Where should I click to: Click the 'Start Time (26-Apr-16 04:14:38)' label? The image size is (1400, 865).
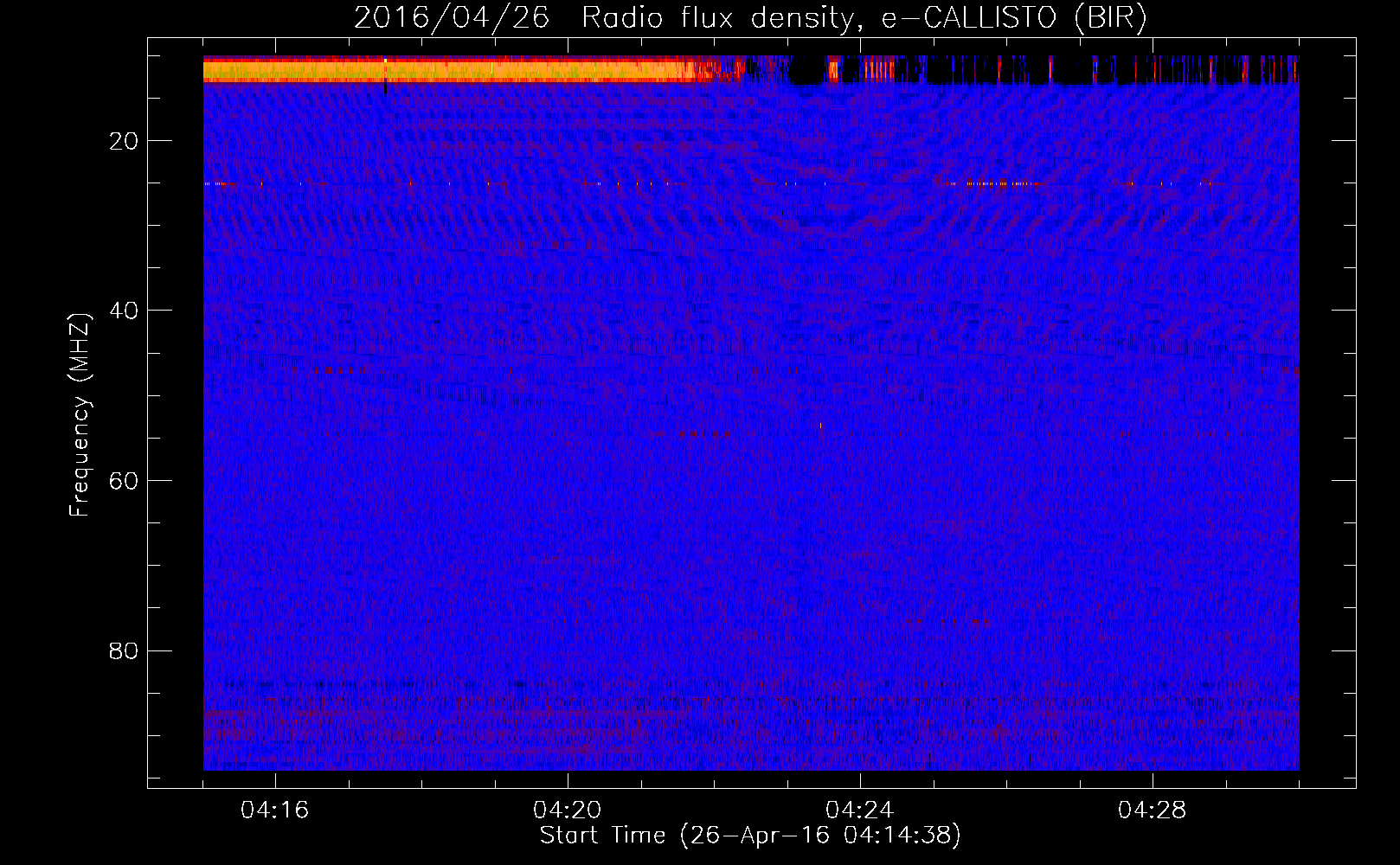750,836
